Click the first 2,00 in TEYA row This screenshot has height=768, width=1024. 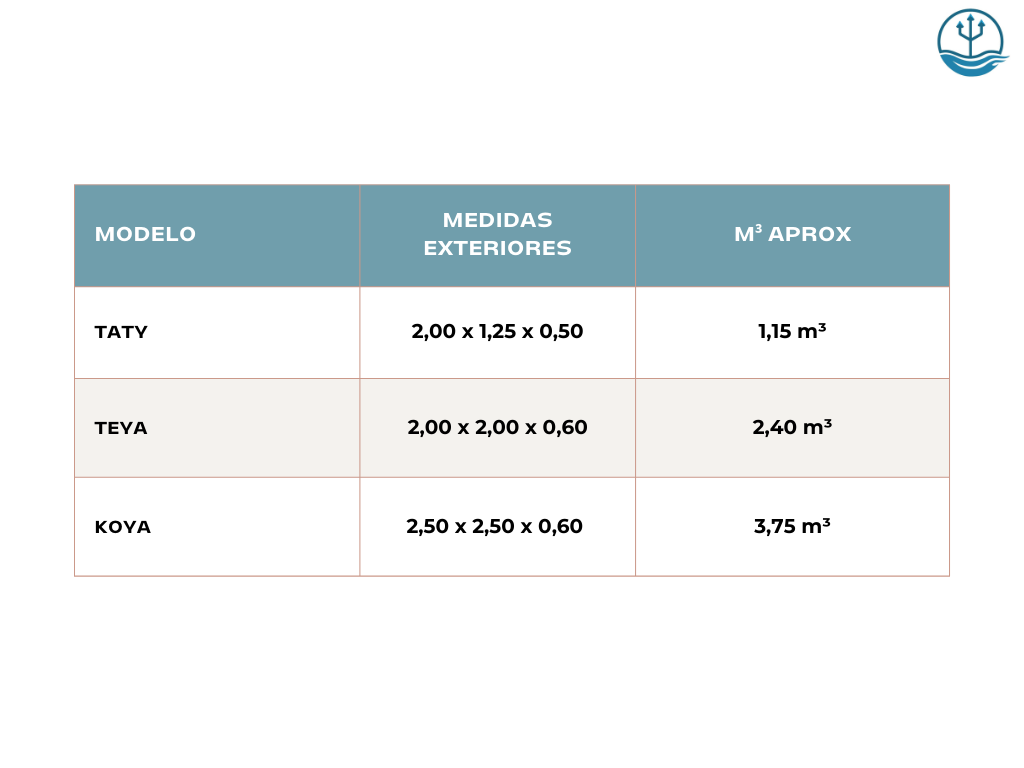pyautogui.click(x=429, y=428)
